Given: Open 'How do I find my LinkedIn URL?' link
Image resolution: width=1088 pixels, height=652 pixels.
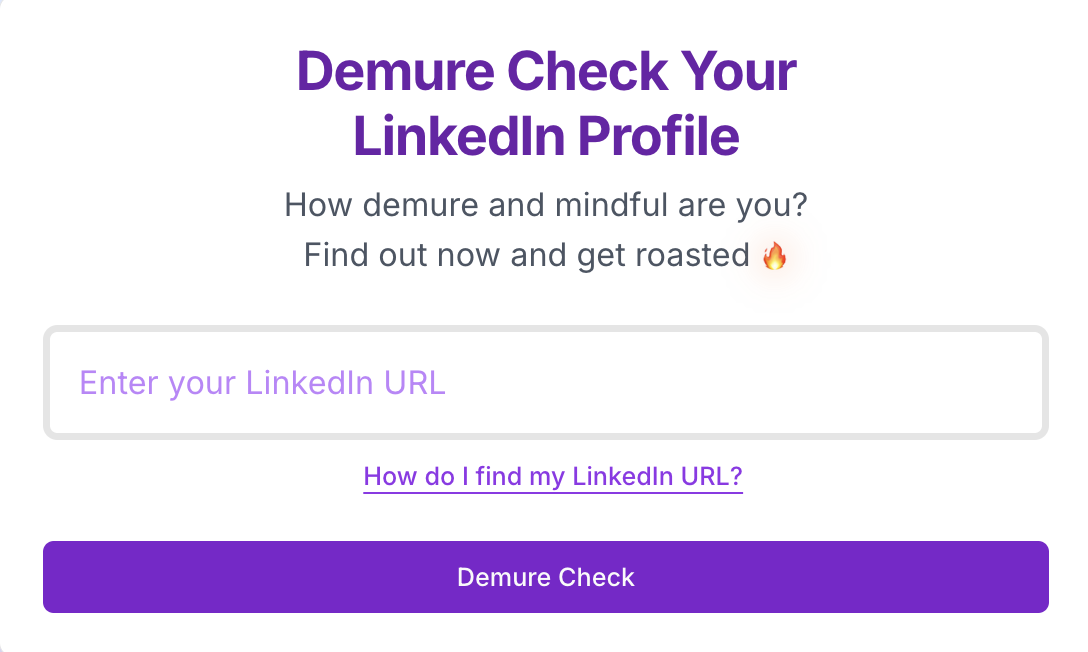Looking at the screenshot, I should pyautogui.click(x=553, y=476).
